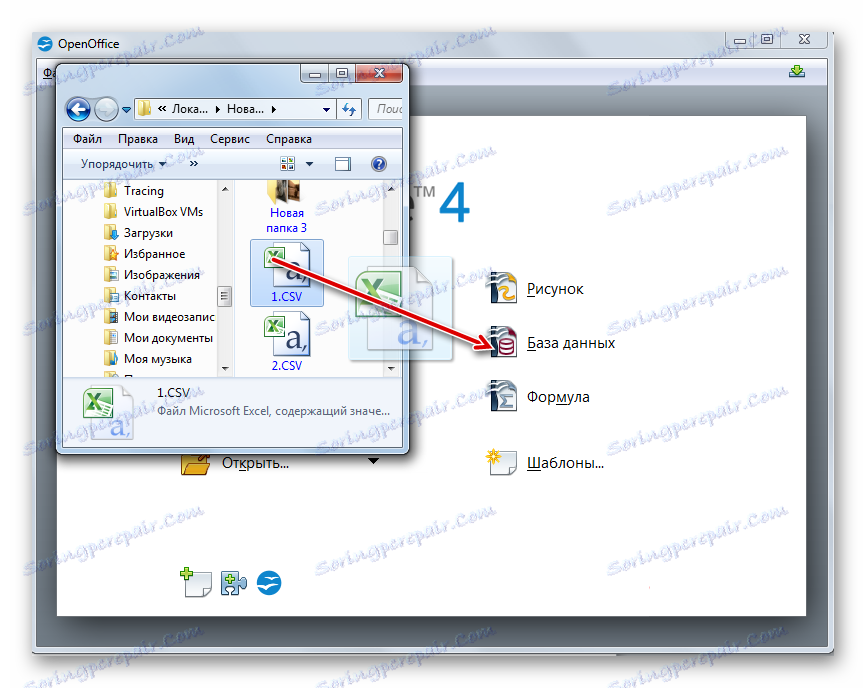
Task: Expand the Упорядочить dropdown
Action: [123, 164]
